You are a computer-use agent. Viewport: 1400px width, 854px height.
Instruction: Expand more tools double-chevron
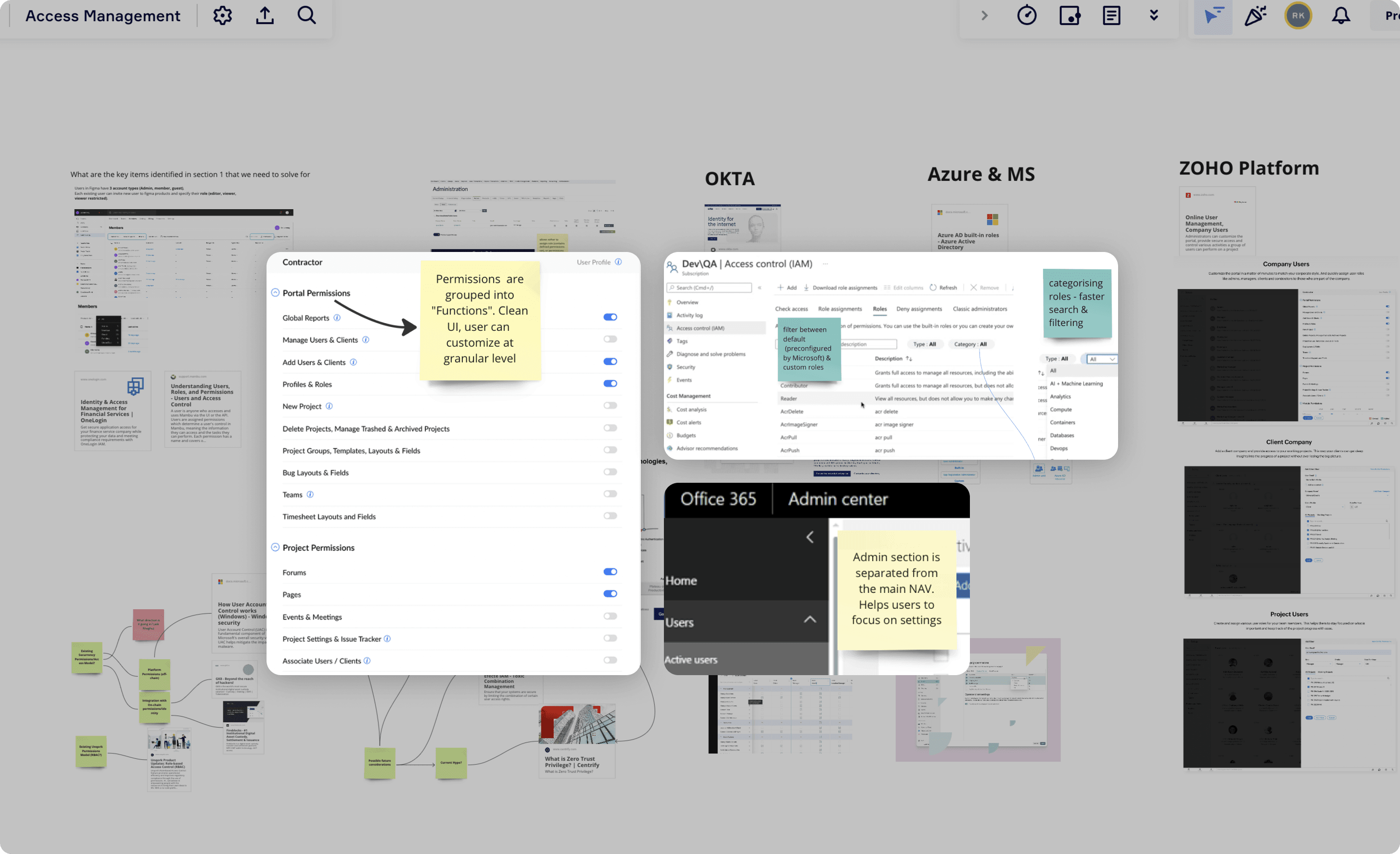pyautogui.click(x=1154, y=15)
